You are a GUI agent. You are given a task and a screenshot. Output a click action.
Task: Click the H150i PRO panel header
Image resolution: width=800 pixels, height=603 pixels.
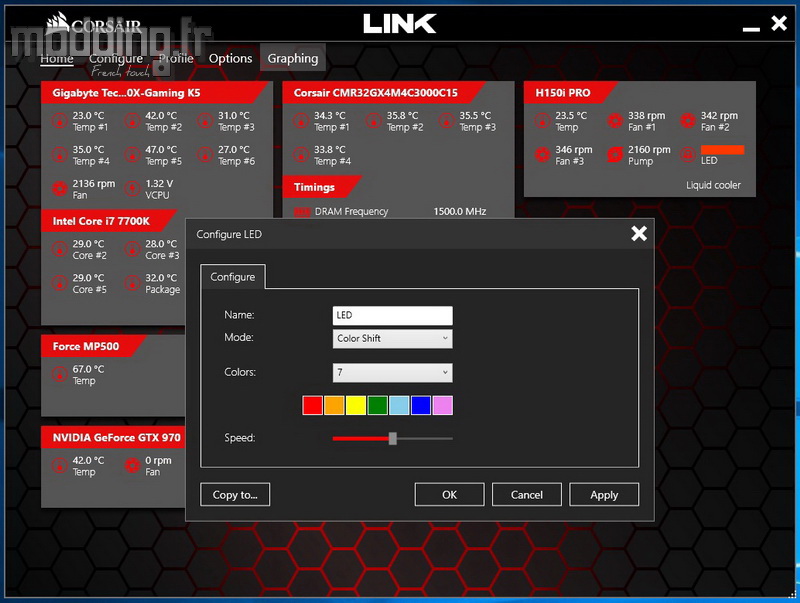click(x=571, y=93)
